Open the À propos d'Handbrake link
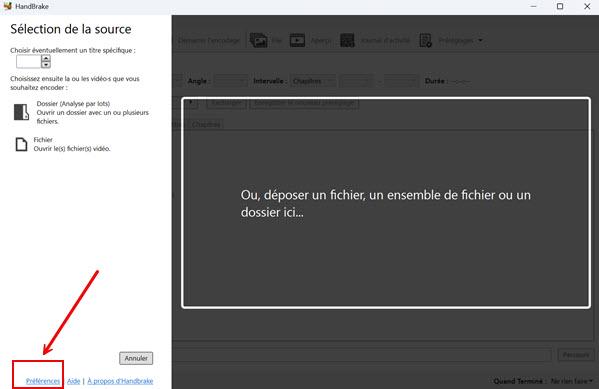 pyautogui.click(x=120, y=381)
